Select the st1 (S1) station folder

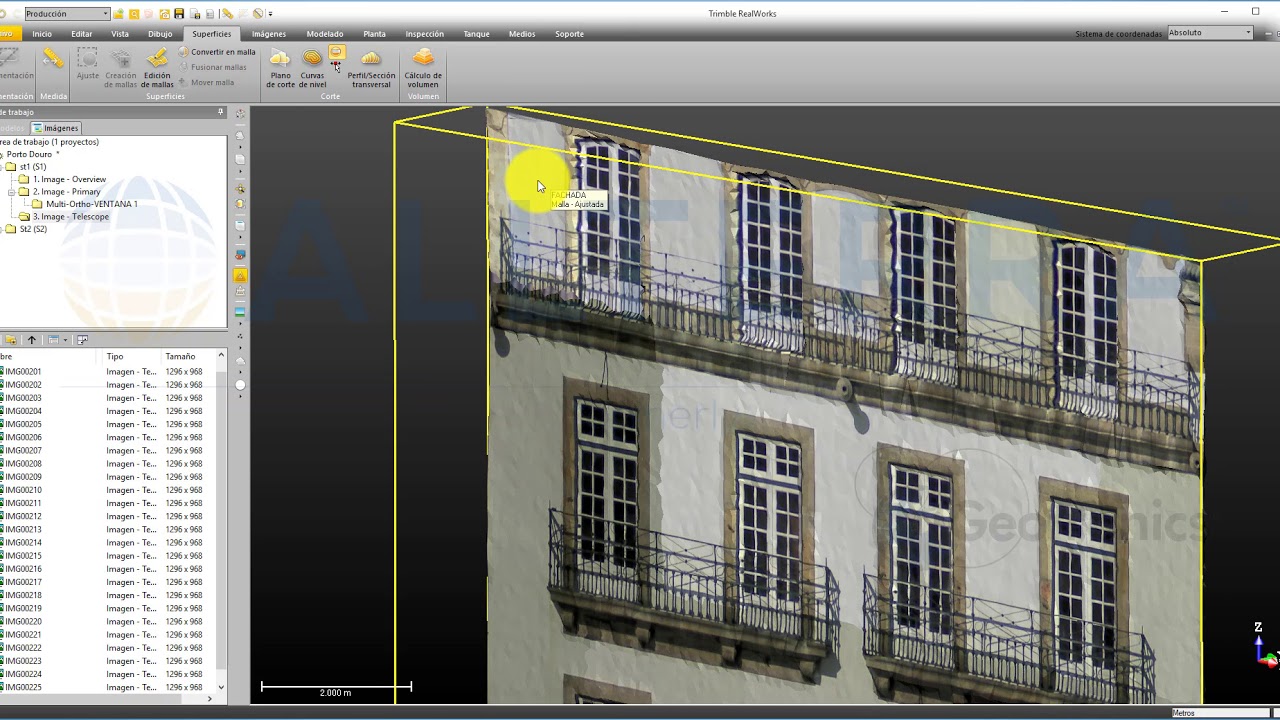pos(33,167)
